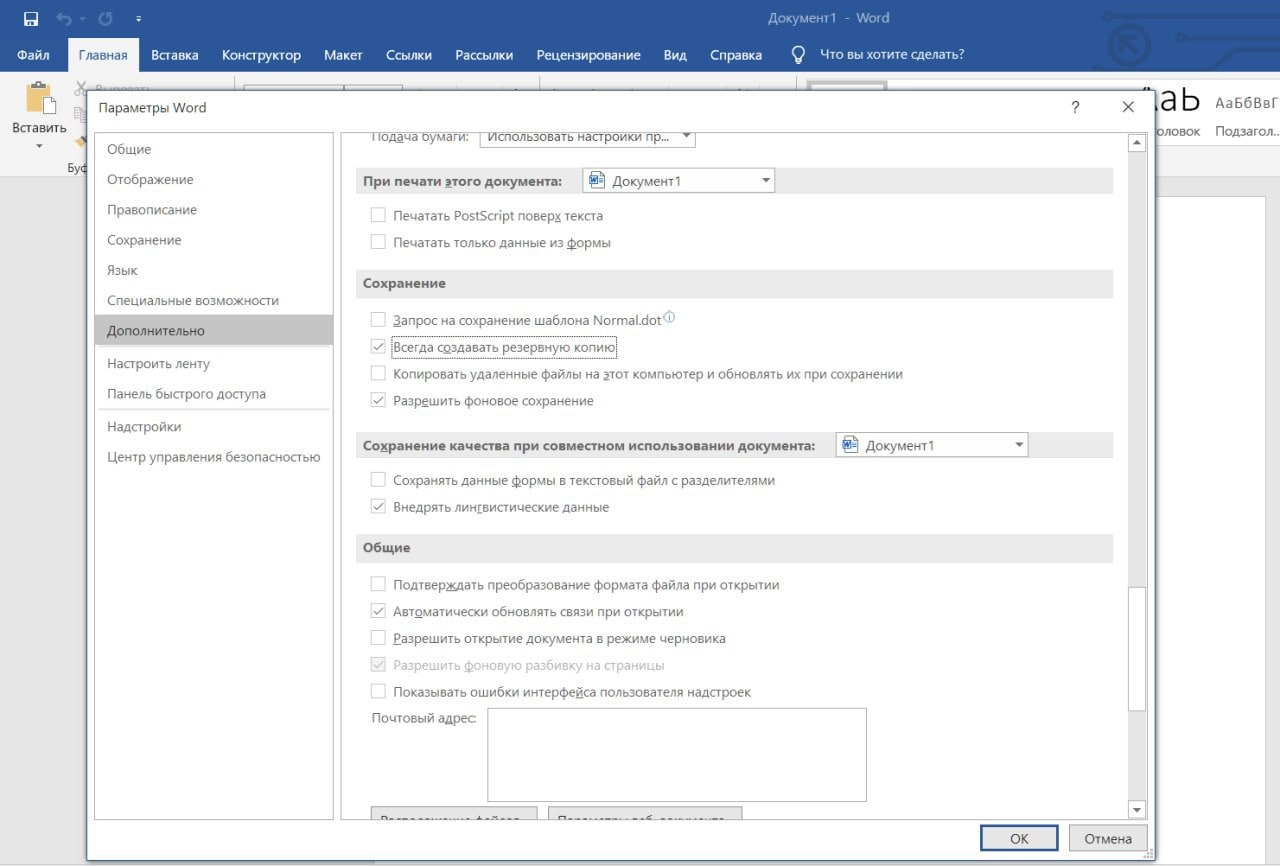
Task: Click the Redo icon in quick access
Action: click(105, 18)
